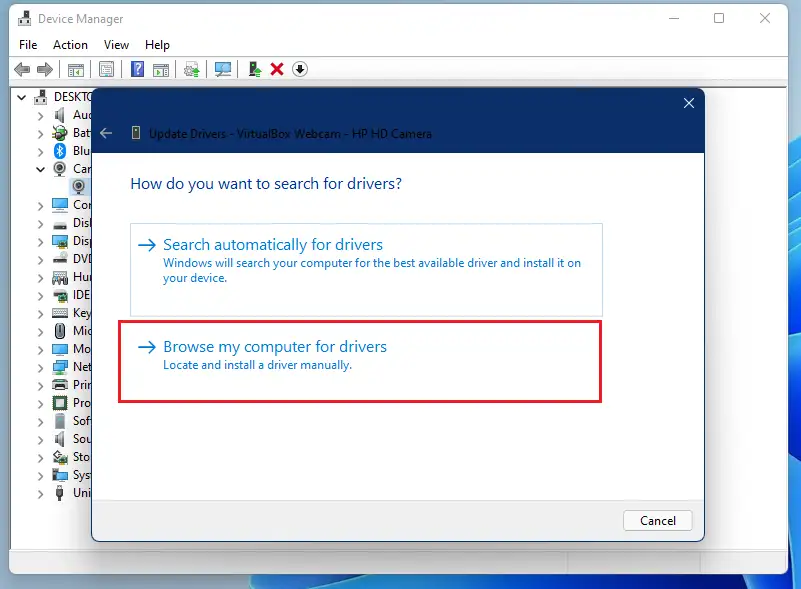Select the Computer category monitor icon

click(x=60, y=205)
